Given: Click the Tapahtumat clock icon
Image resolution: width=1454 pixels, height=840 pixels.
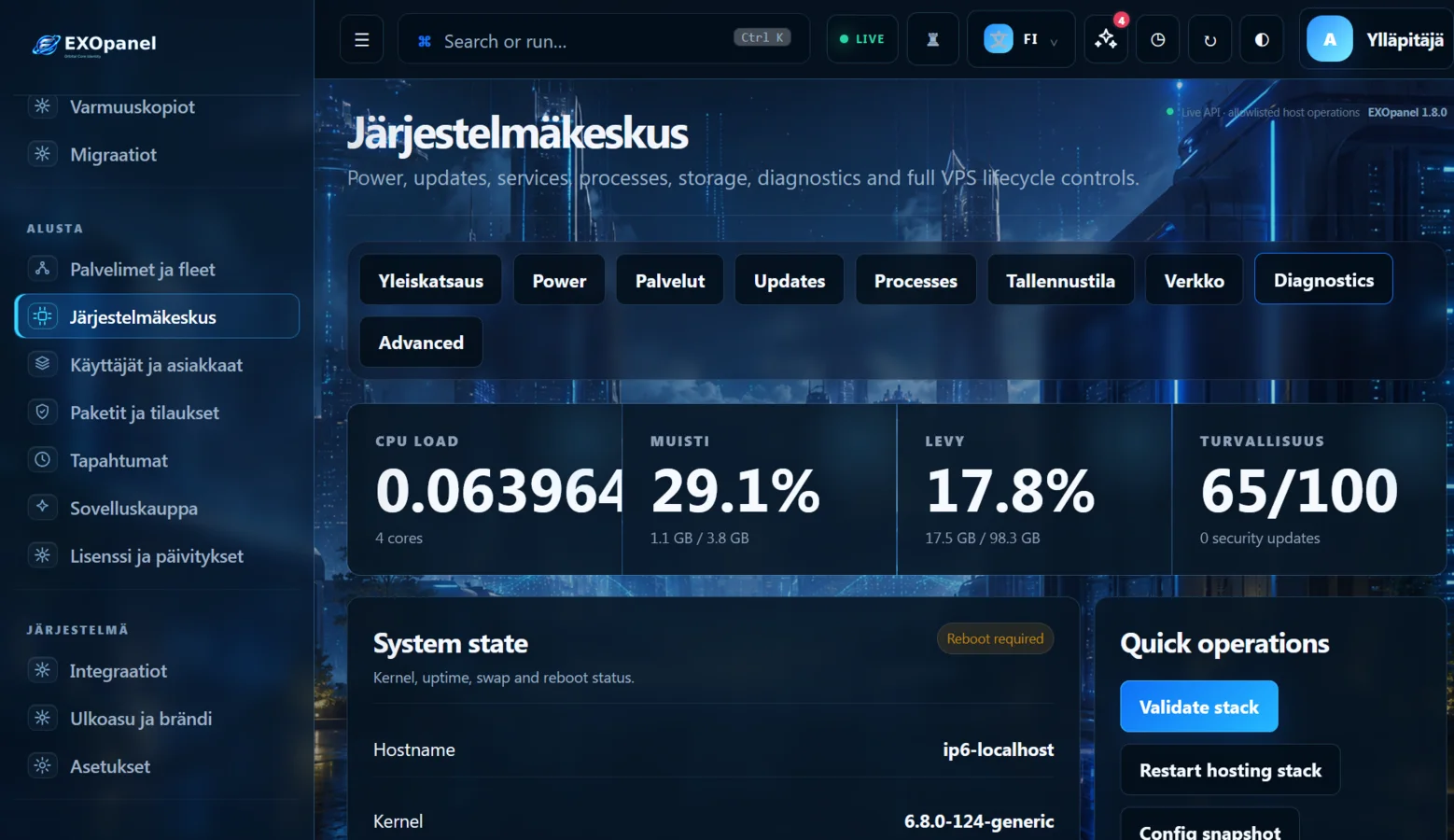Looking at the screenshot, I should (x=42, y=459).
